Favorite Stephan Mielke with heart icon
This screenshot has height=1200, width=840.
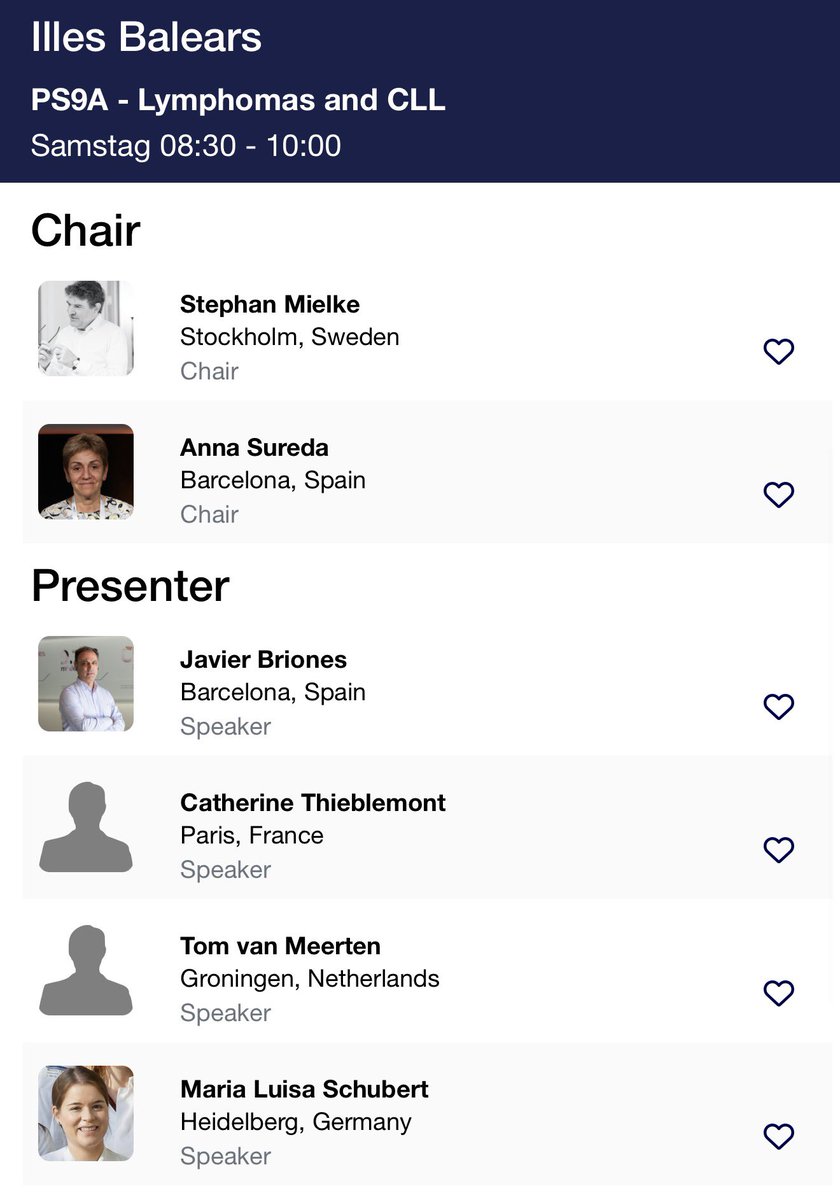(x=778, y=351)
